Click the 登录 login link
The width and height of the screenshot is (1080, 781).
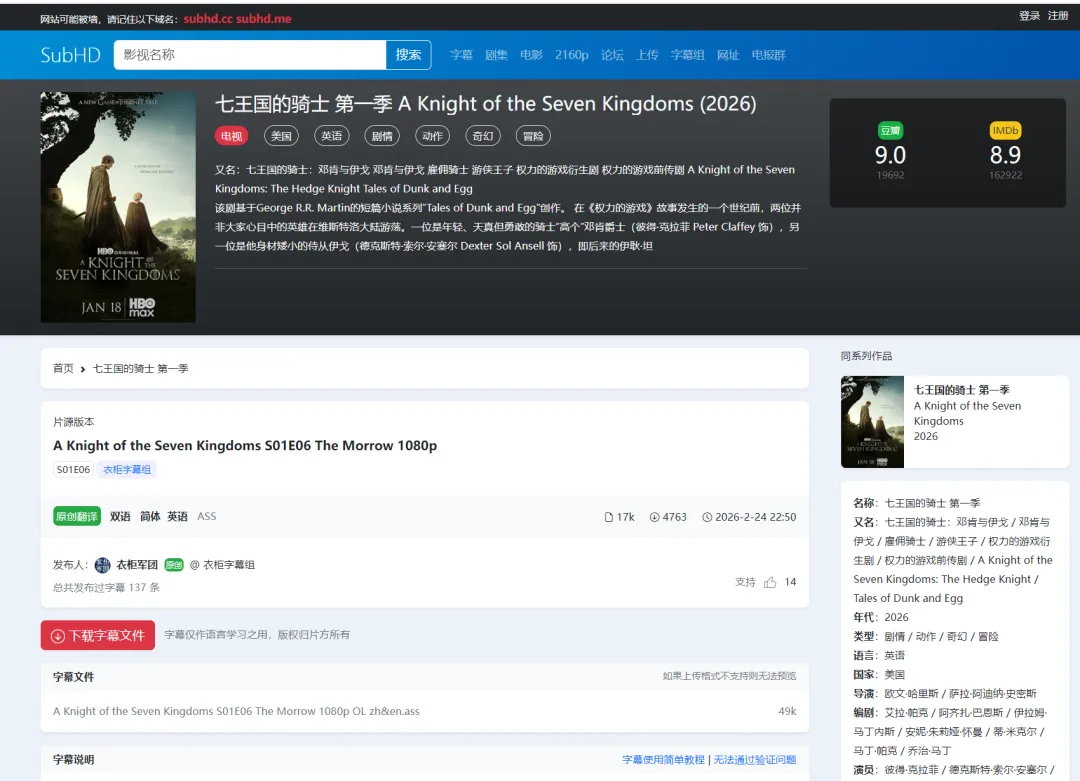pos(1029,16)
